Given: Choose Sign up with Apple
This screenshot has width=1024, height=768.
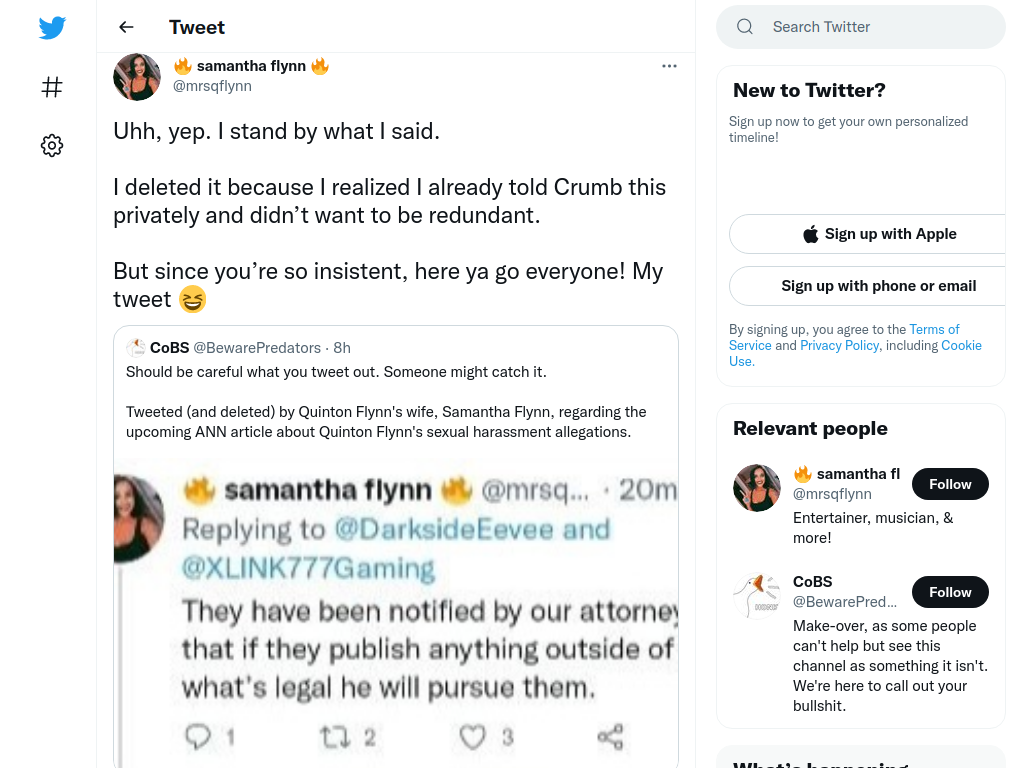Looking at the screenshot, I should tap(875, 234).
